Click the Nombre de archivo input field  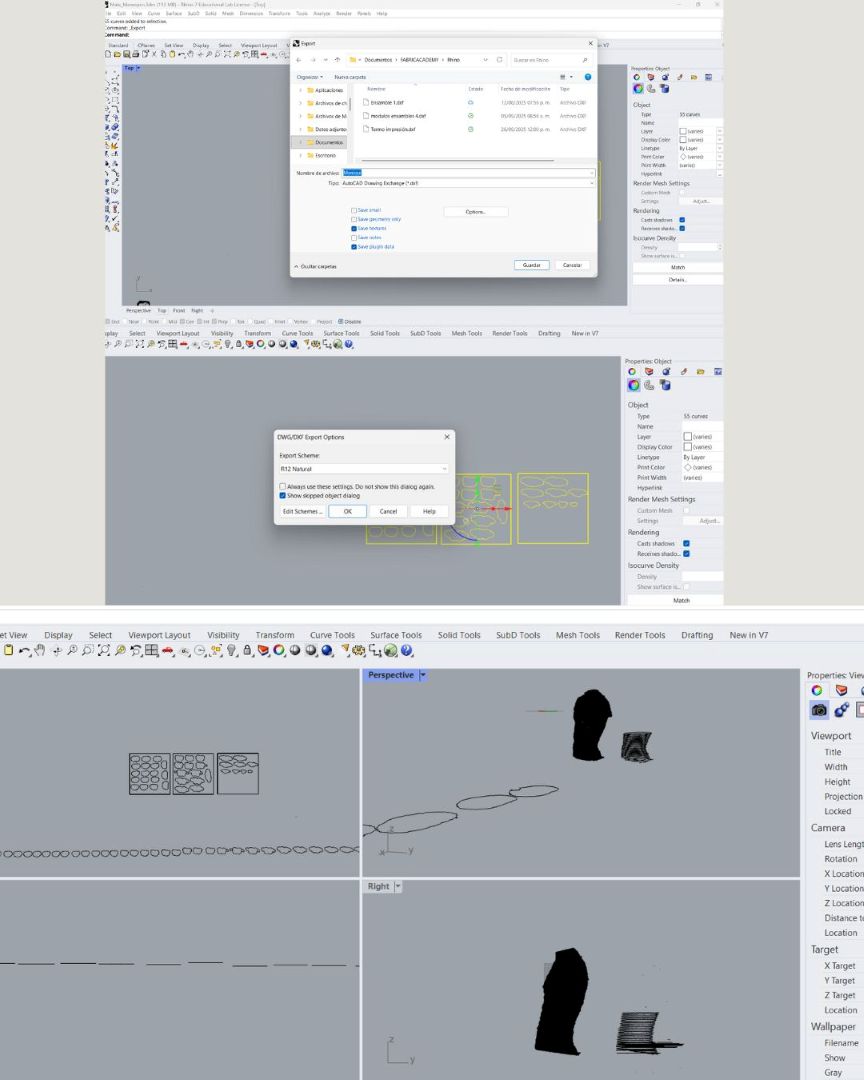tap(465, 173)
